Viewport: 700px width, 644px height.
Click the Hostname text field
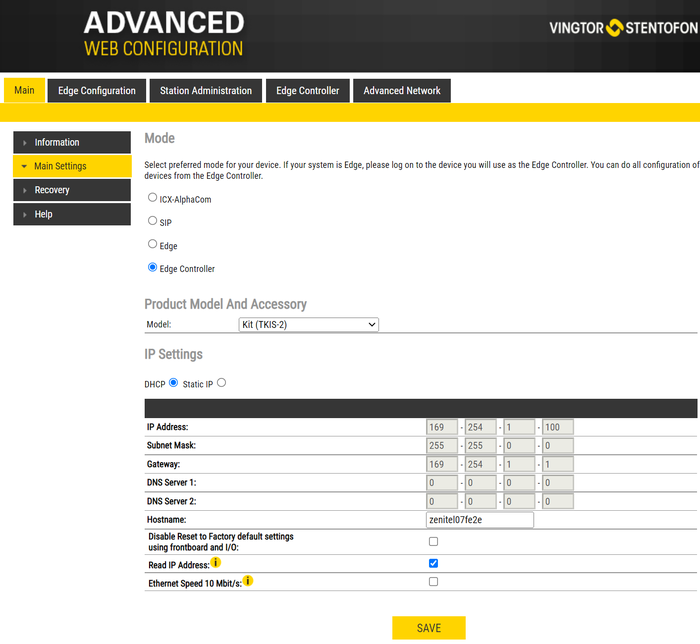click(479, 520)
